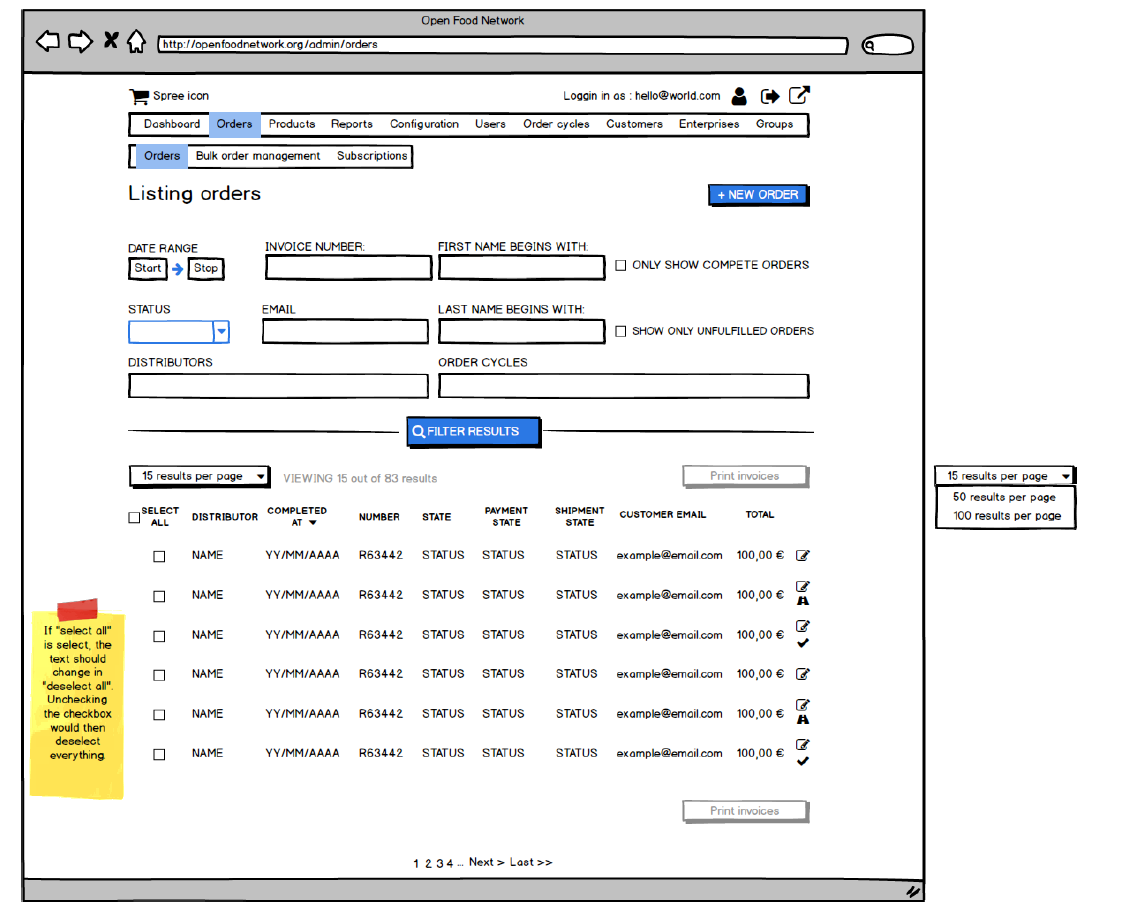The width and height of the screenshot is (1126, 911).
Task: Open the Status dropdown
Action: click(x=179, y=332)
